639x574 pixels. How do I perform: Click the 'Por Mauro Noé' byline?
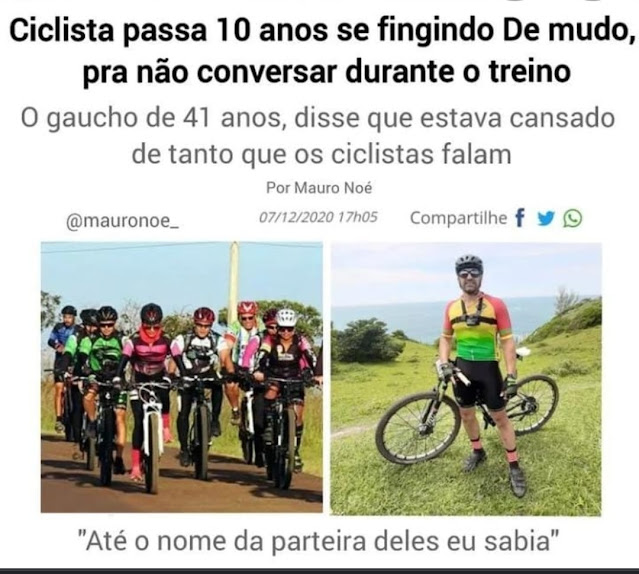coord(319,188)
